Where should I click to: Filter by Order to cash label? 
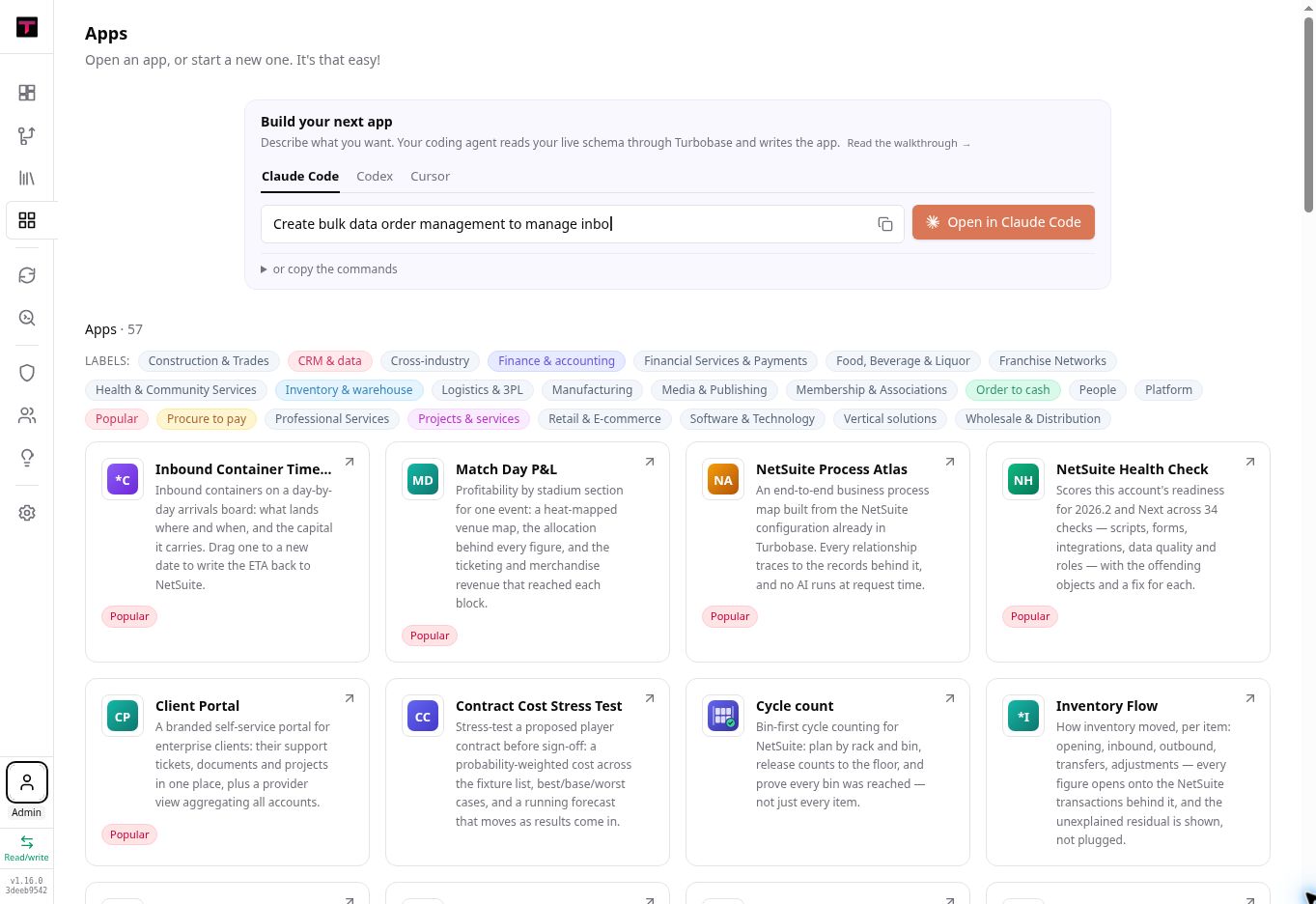(x=1013, y=390)
